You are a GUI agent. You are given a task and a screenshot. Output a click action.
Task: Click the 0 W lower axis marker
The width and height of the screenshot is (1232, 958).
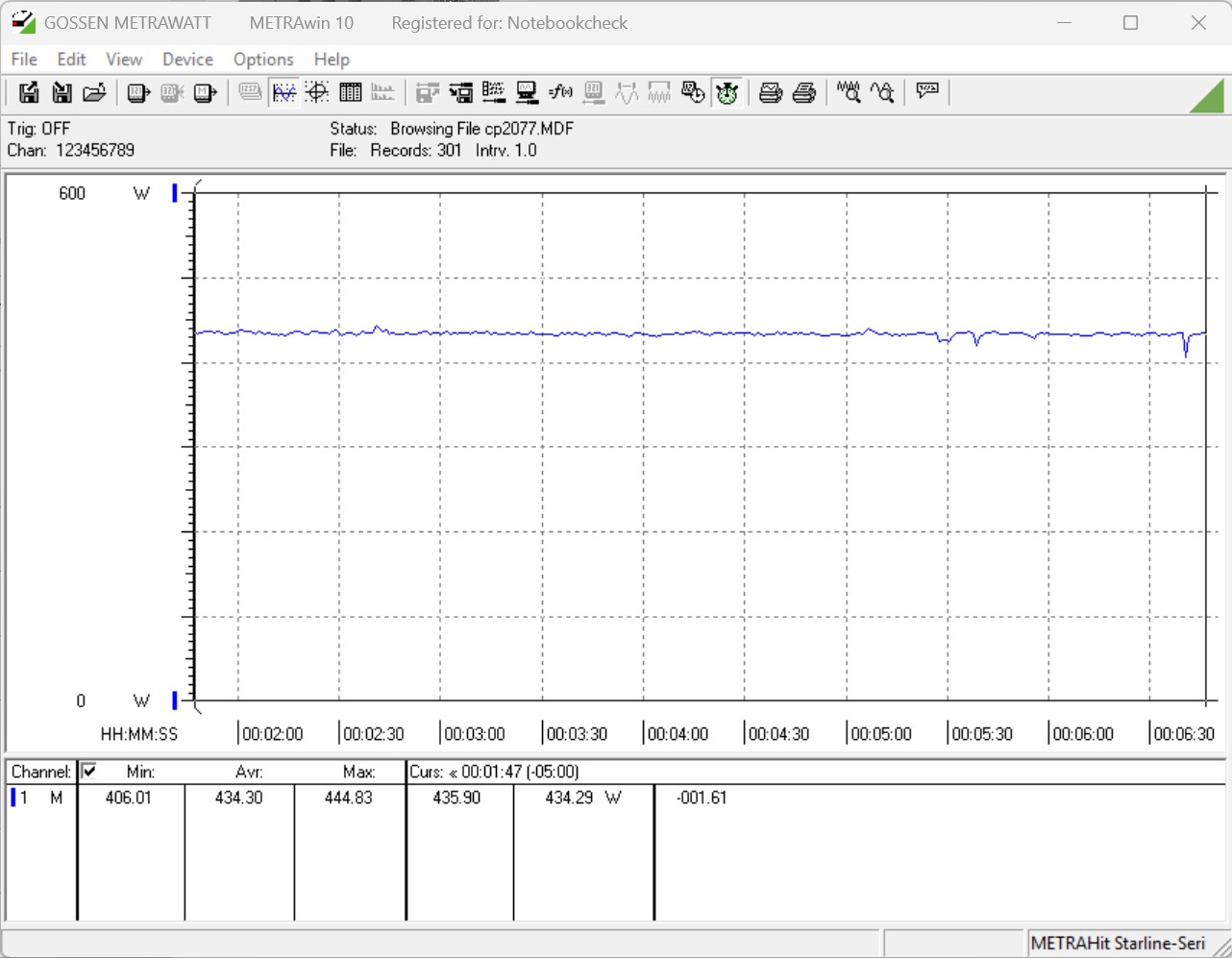click(x=175, y=700)
